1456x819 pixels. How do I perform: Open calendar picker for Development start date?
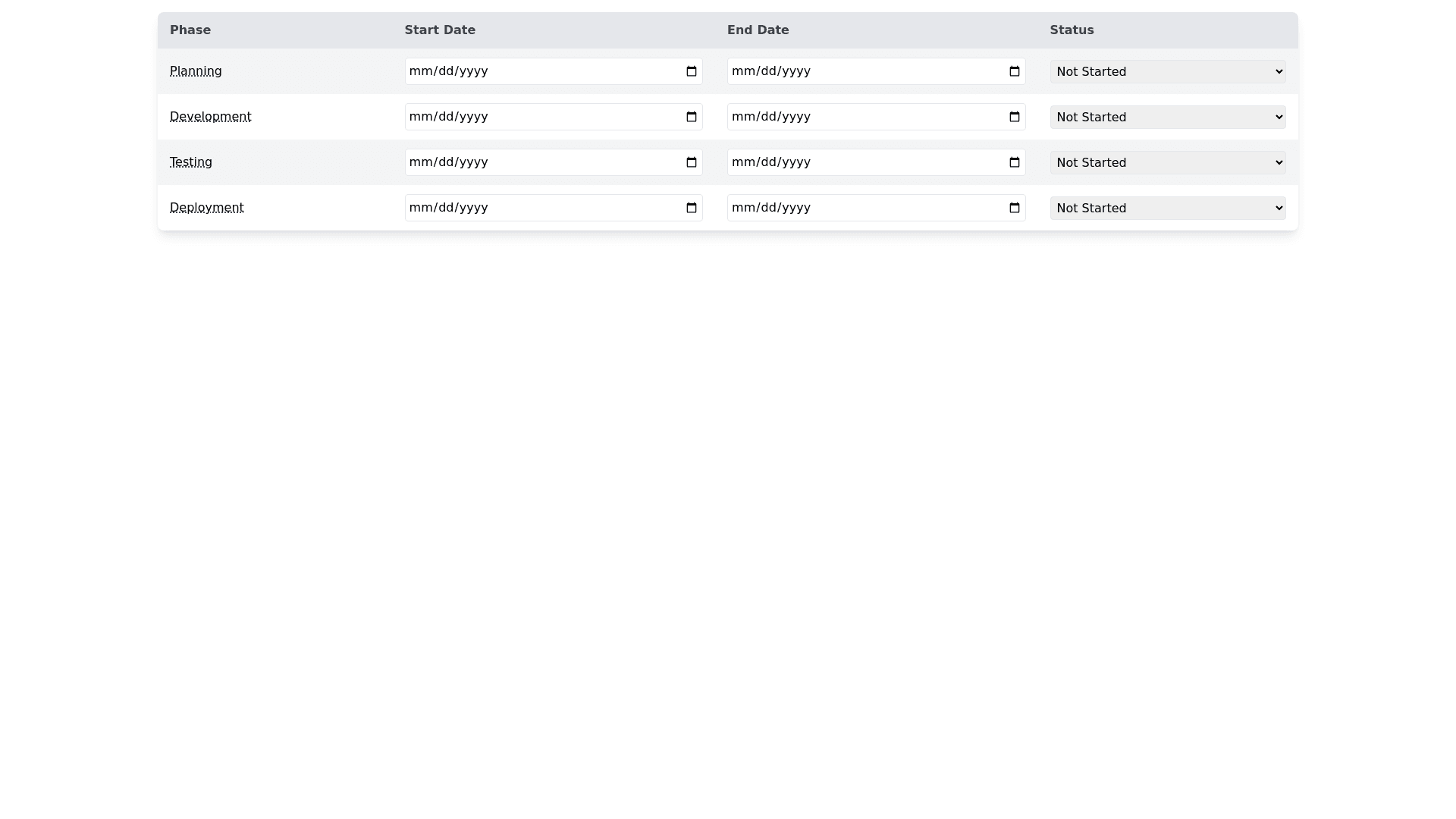pos(691,117)
